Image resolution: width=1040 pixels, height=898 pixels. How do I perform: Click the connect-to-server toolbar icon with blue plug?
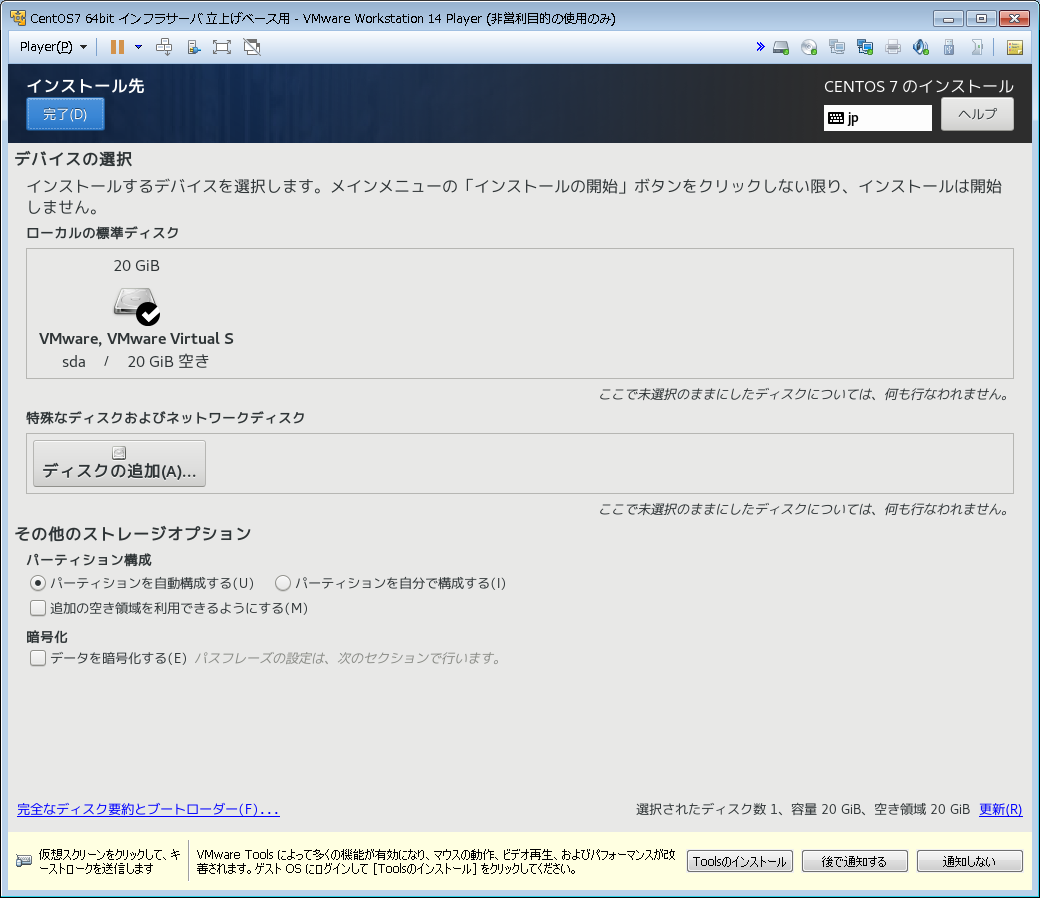tap(193, 47)
